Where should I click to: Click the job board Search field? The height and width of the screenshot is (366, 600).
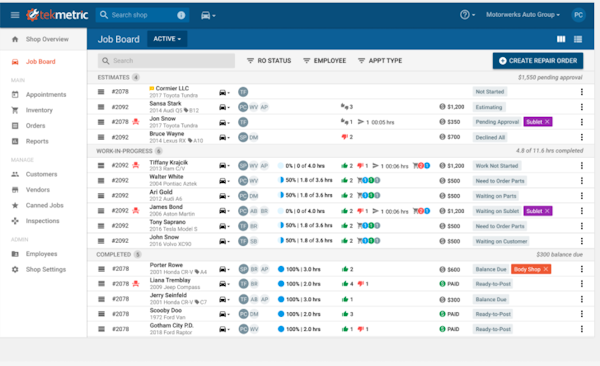166,61
